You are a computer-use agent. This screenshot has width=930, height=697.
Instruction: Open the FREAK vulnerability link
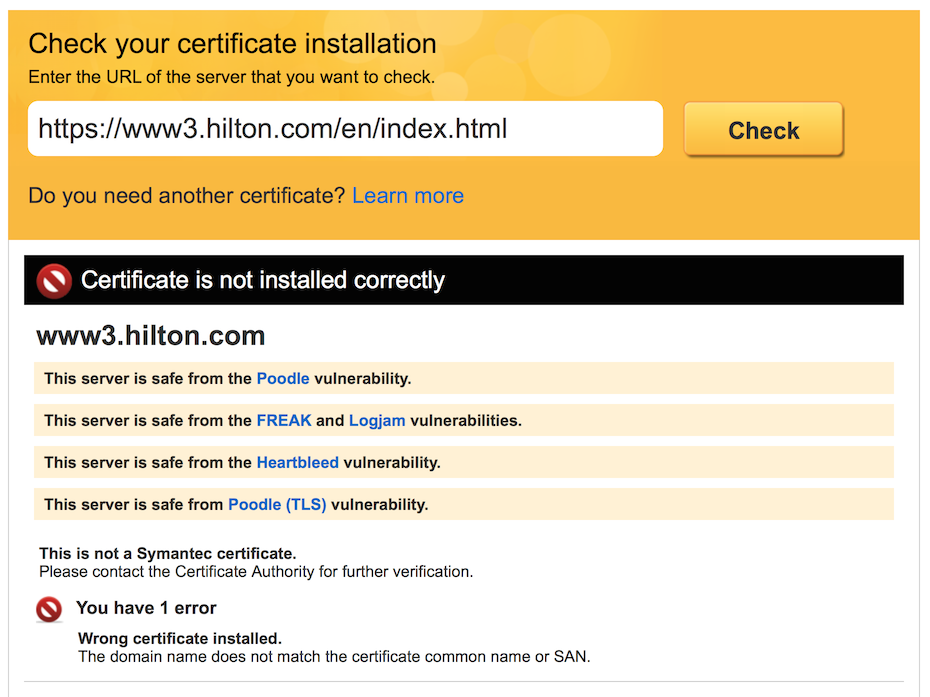[284, 421]
